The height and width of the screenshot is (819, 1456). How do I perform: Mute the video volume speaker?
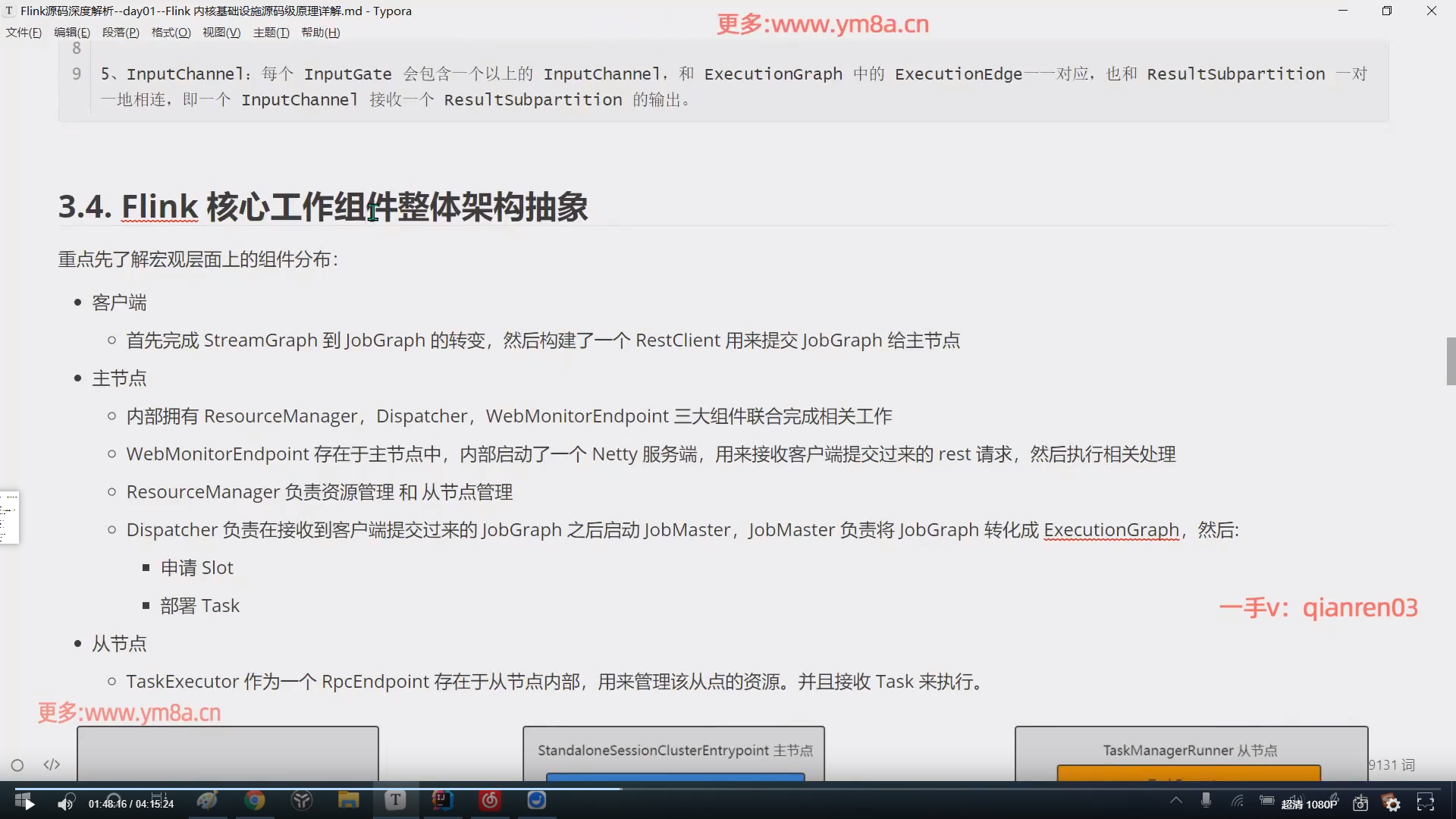(x=66, y=803)
